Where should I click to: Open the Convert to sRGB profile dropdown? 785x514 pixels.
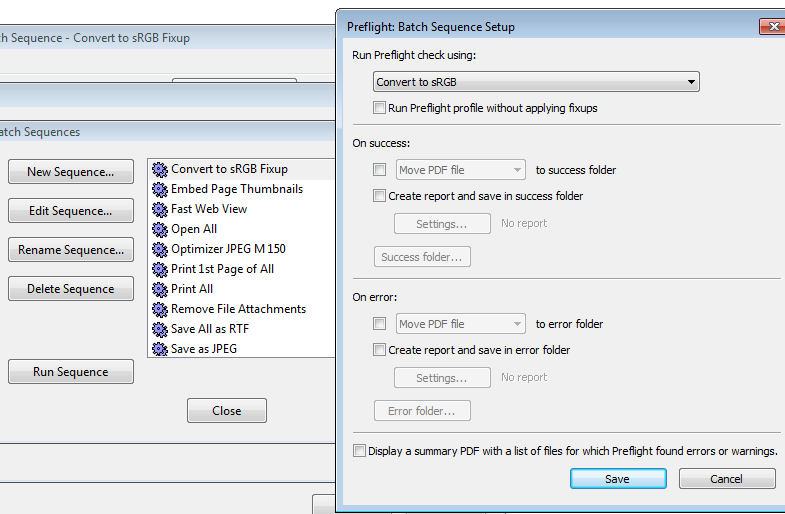tap(536, 82)
